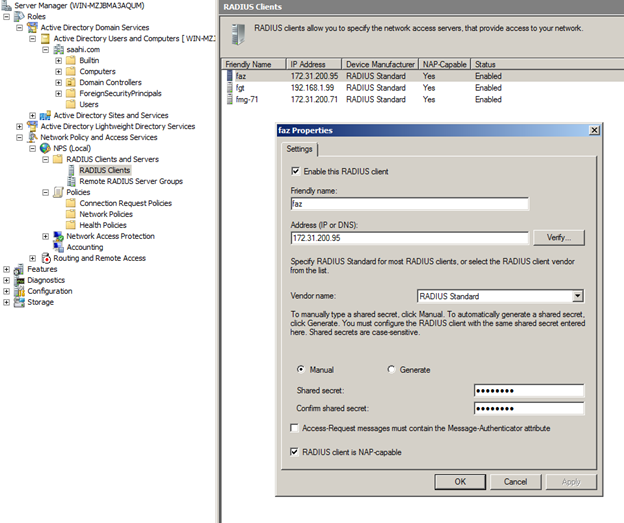624x523 pixels.
Task: Switch to the Settings tab
Action: click(x=299, y=150)
